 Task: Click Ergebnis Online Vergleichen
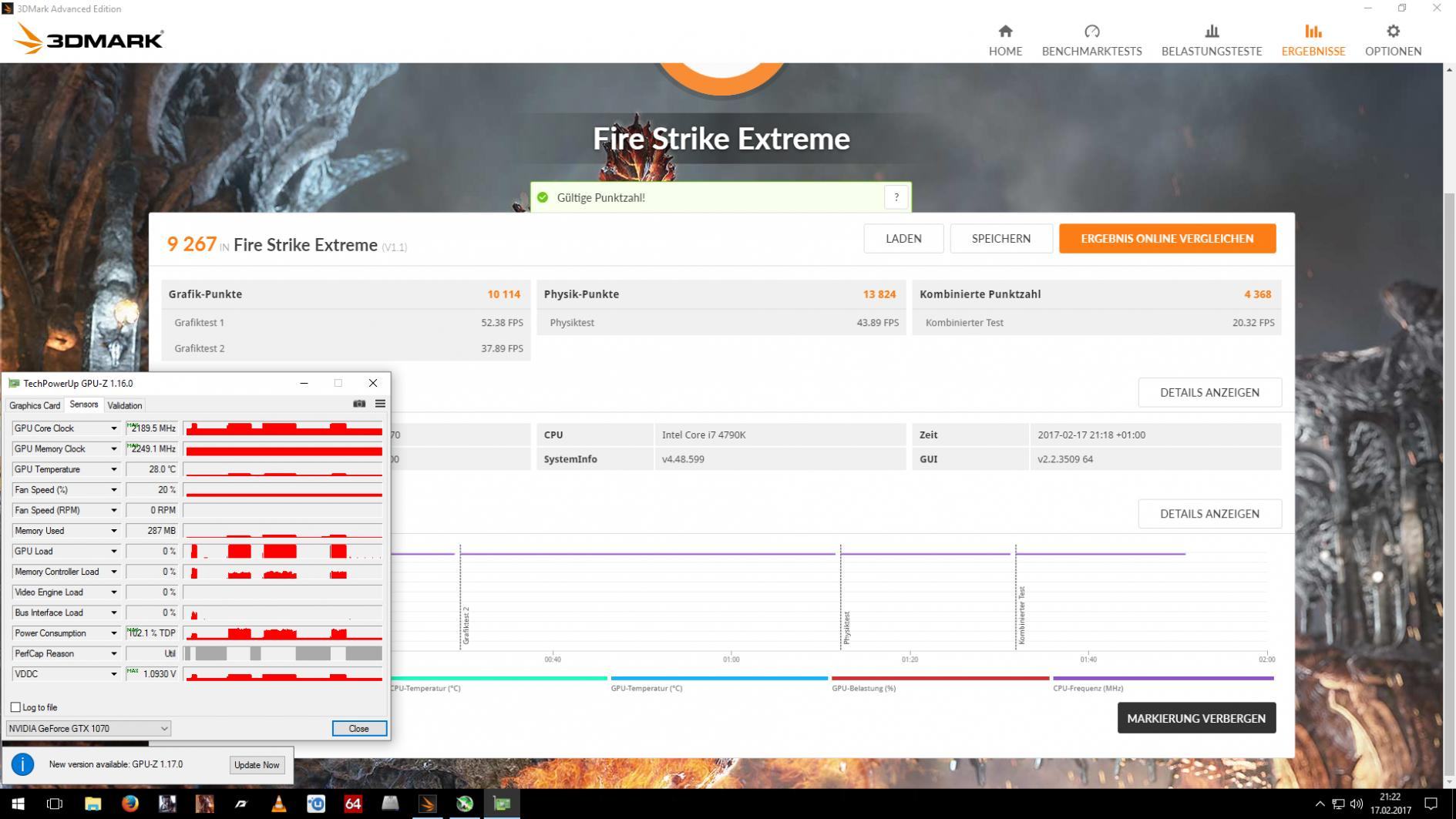pos(1167,239)
